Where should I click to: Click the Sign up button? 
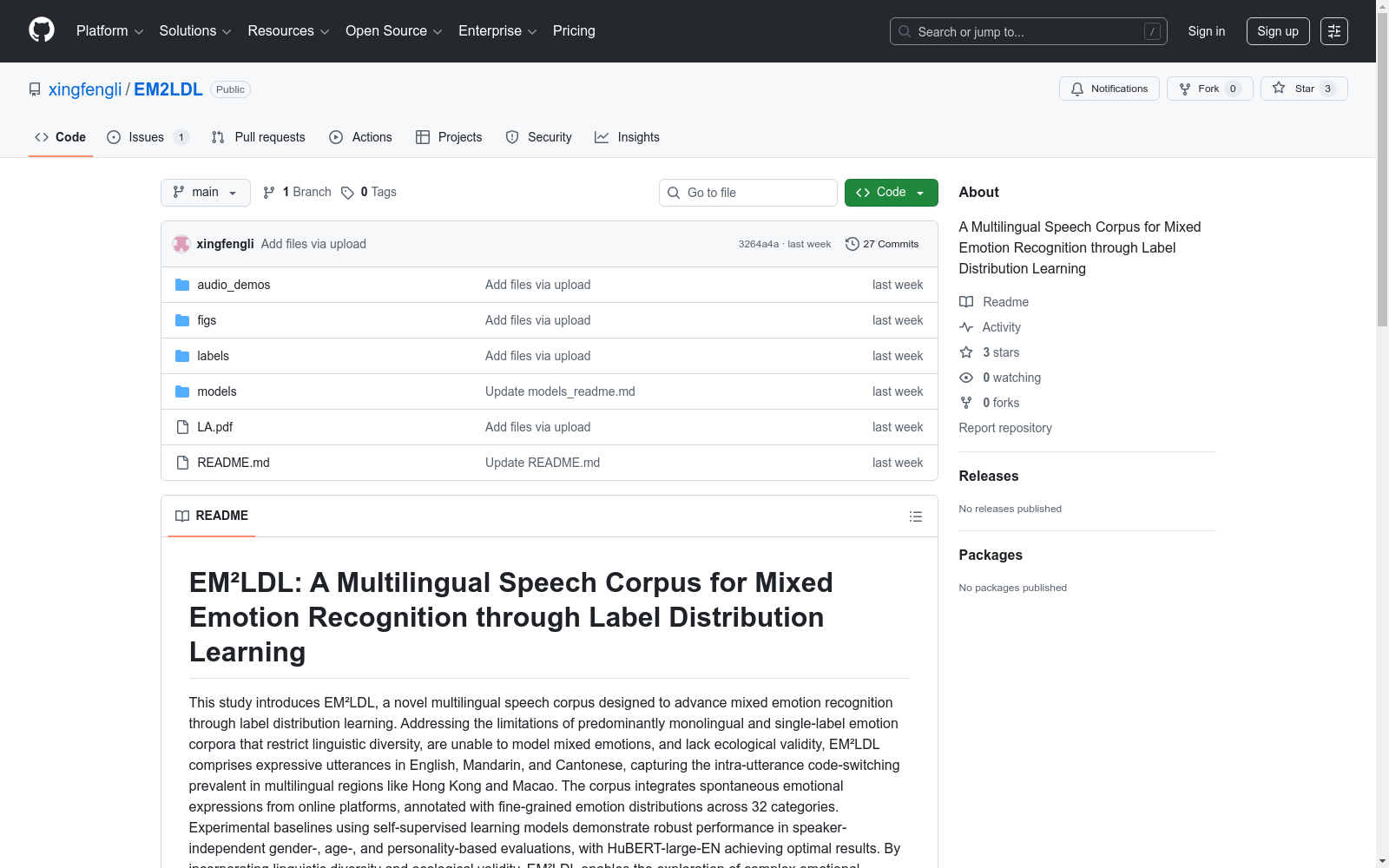pos(1278,31)
